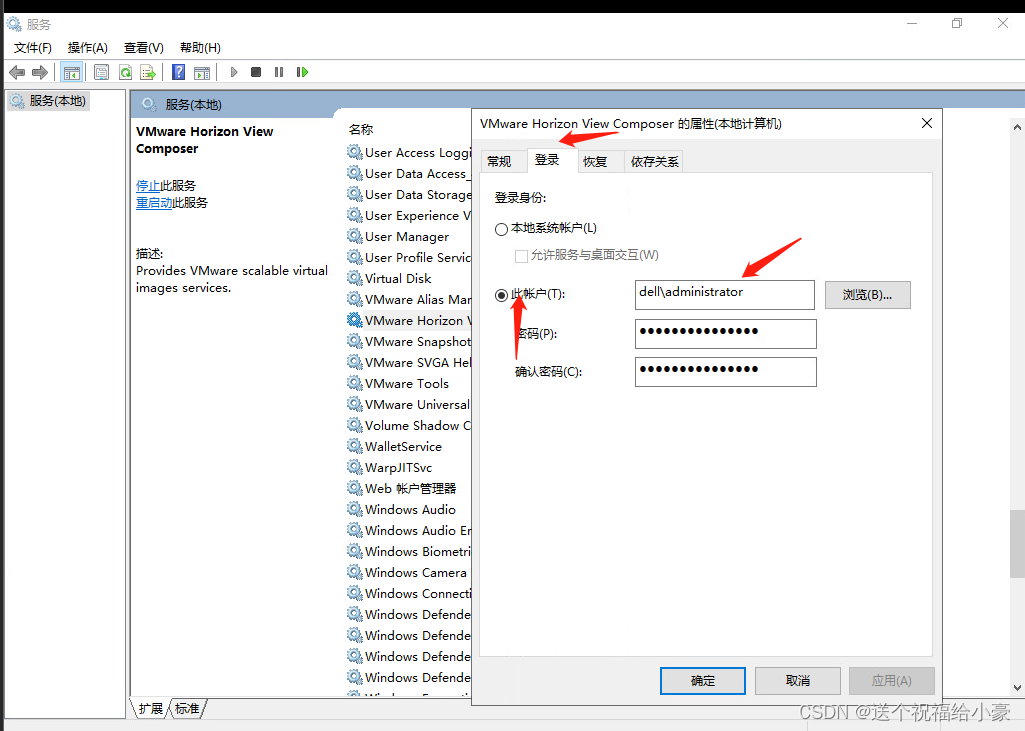
Task: Select the Volume Shadow Copy service row
Action: coord(409,425)
